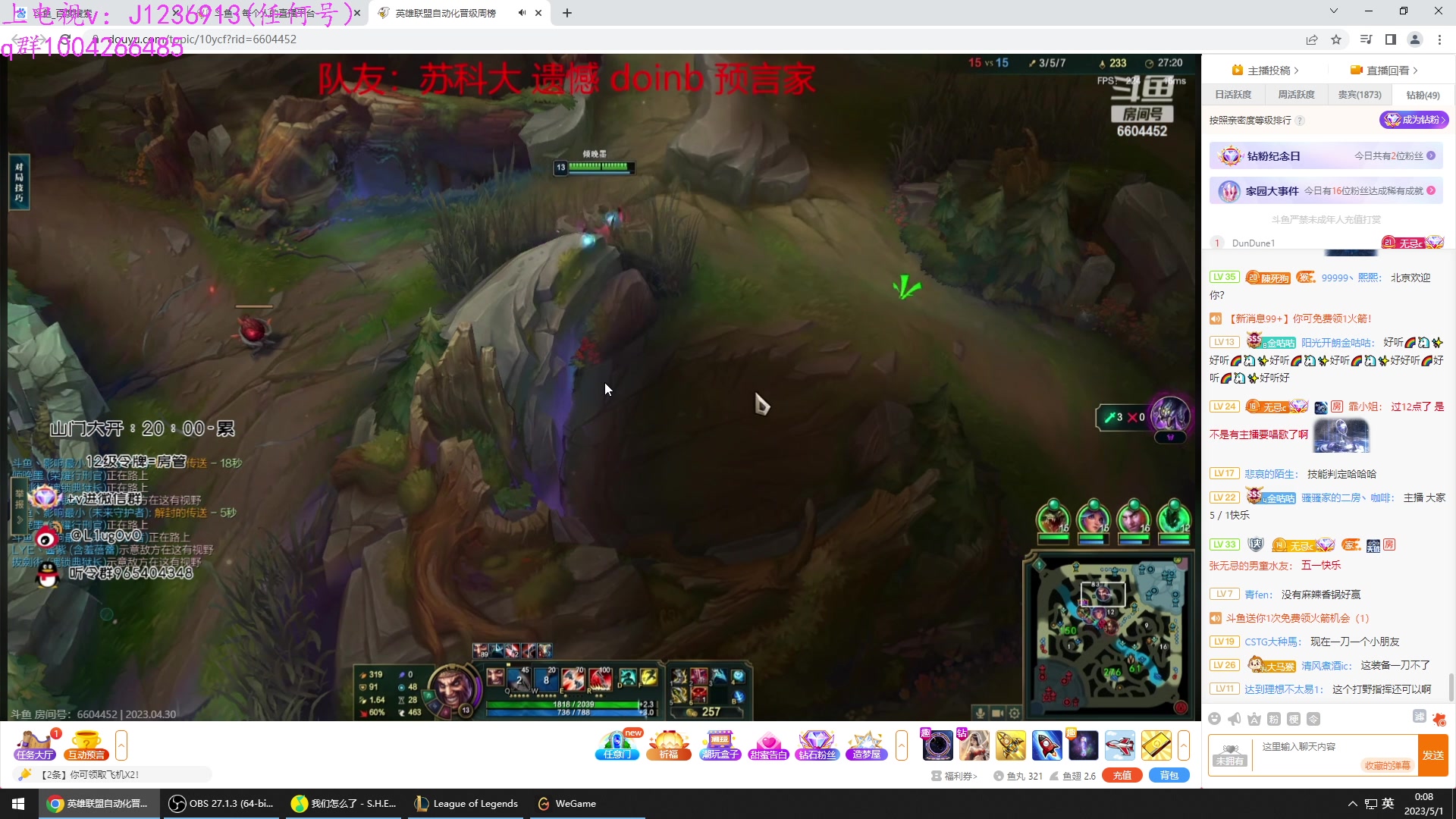
Task: Expand 家园大事件 banner arrow
Action: [1431, 191]
